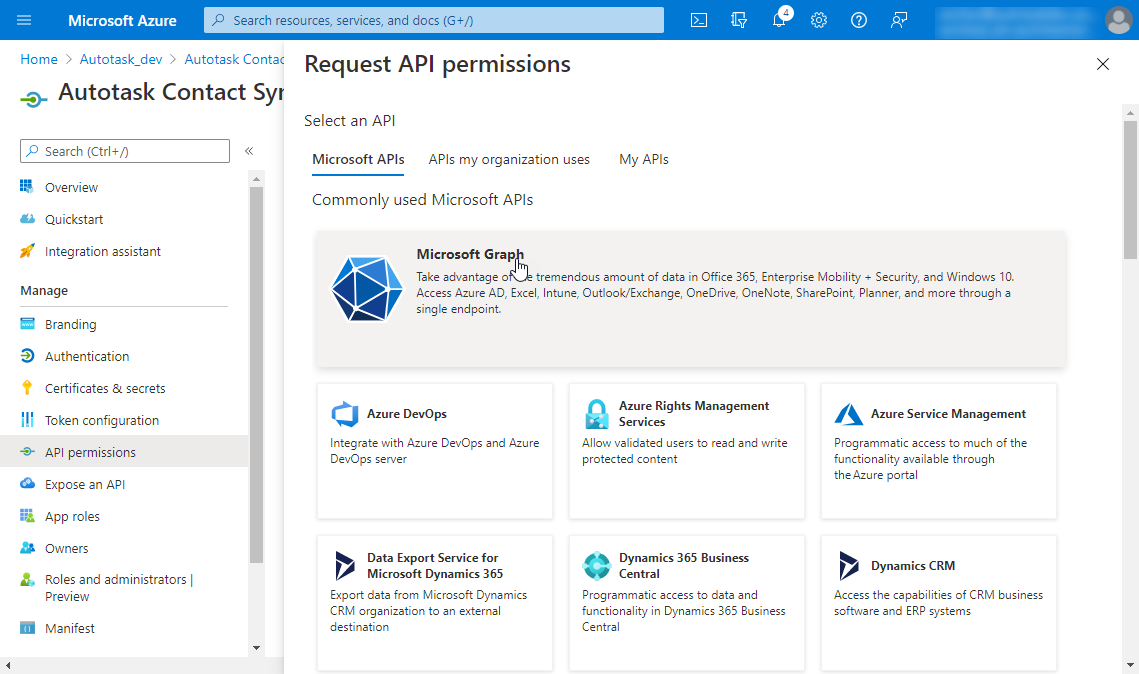Select the Dynamics CRM tile
This screenshot has width=1139, height=674.
coord(938,602)
